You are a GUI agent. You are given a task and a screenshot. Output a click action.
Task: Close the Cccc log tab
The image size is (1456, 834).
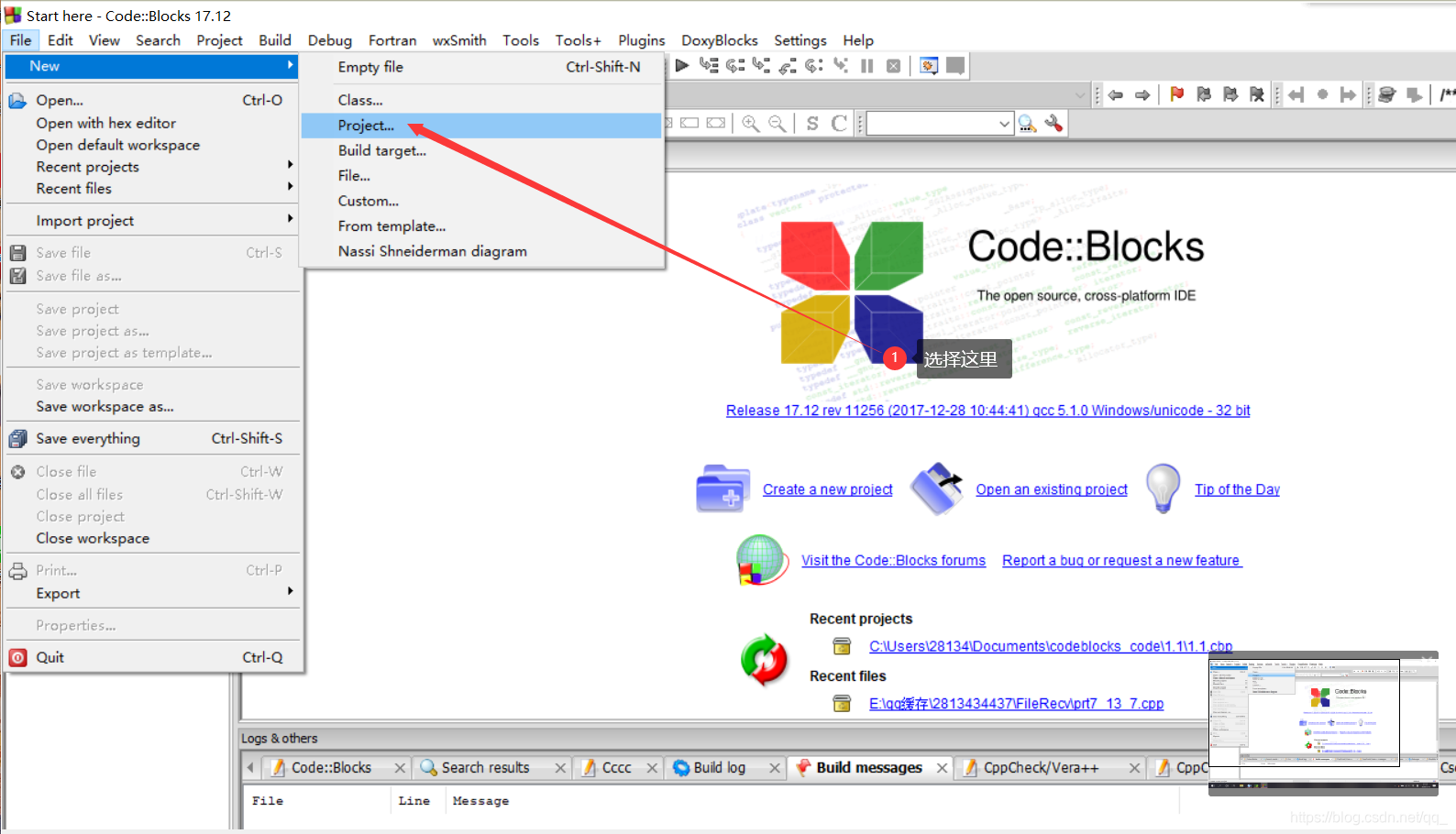pos(652,768)
